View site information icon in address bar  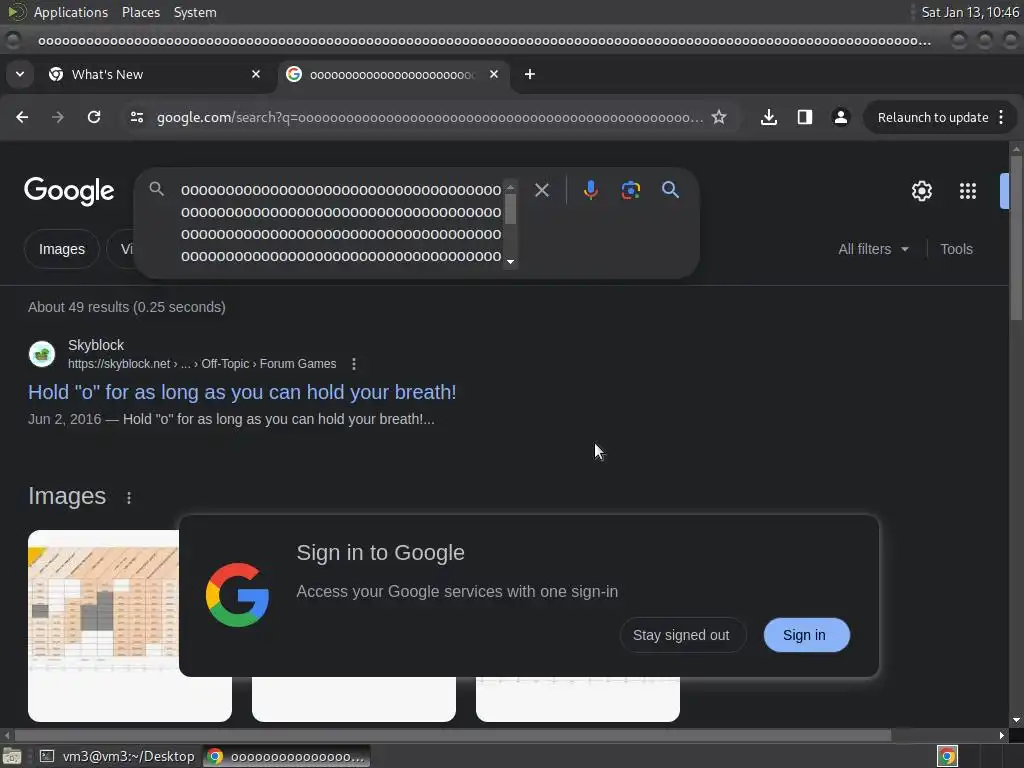click(137, 118)
